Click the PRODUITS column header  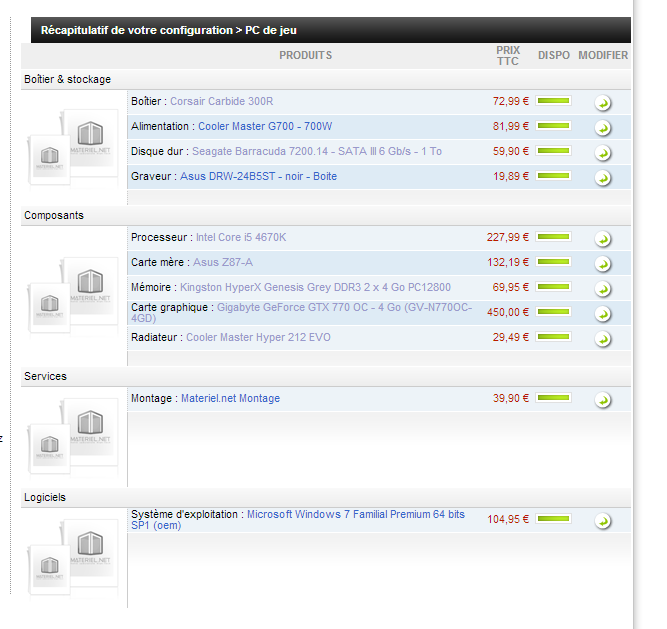(305, 55)
